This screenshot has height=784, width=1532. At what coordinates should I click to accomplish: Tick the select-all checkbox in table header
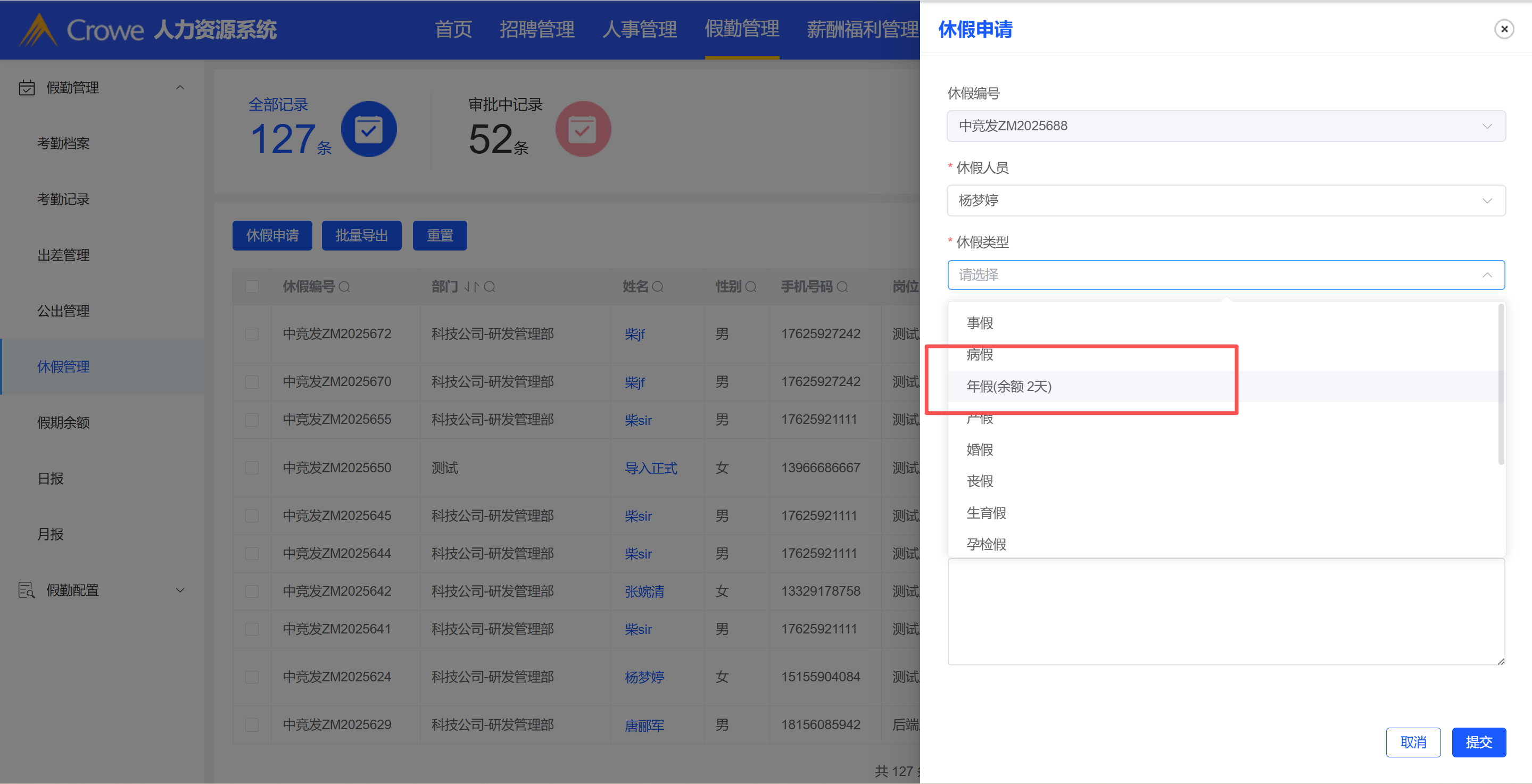[x=252, y=287]
